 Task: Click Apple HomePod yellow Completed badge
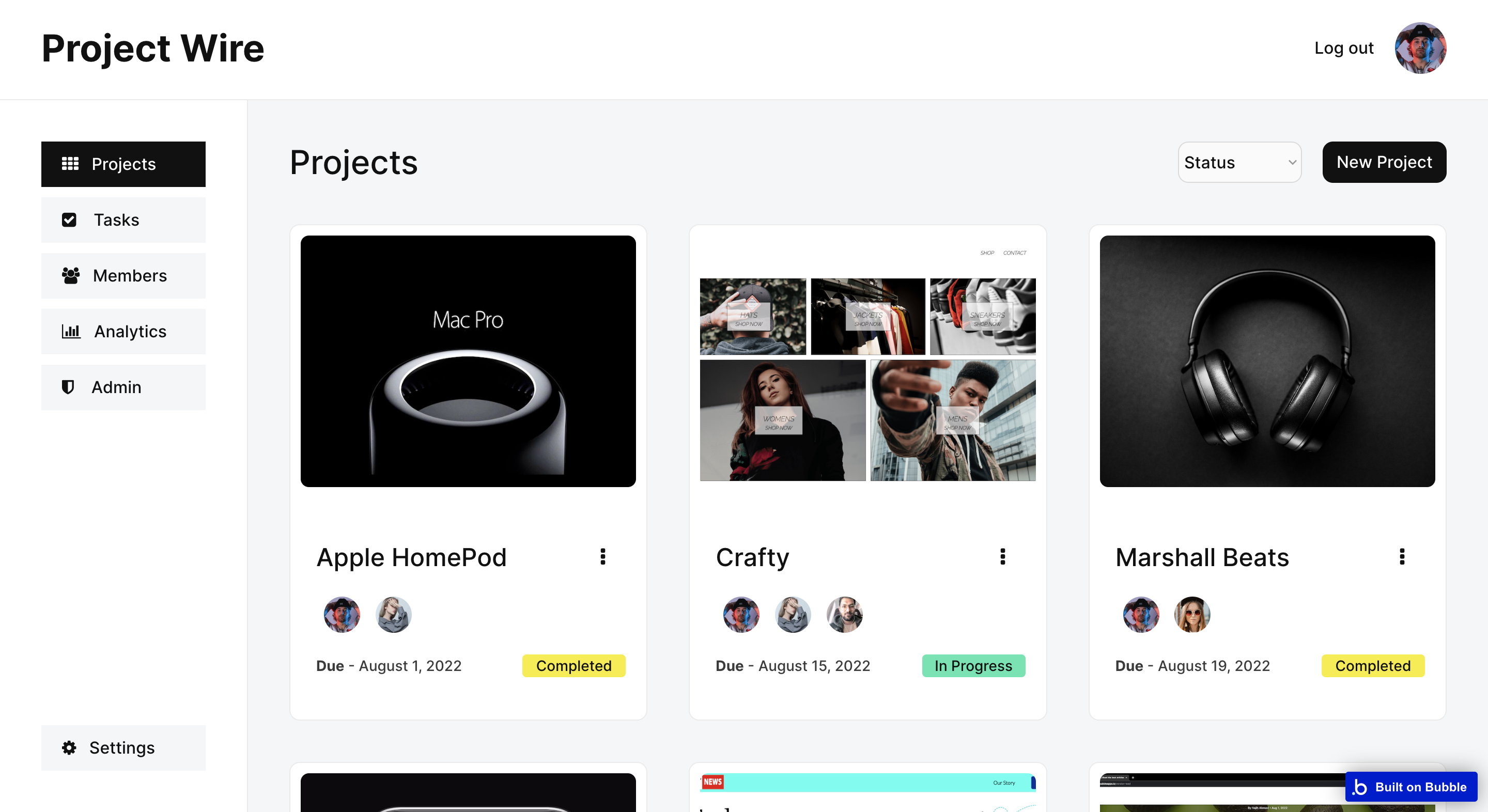click(x=574, y=666)
